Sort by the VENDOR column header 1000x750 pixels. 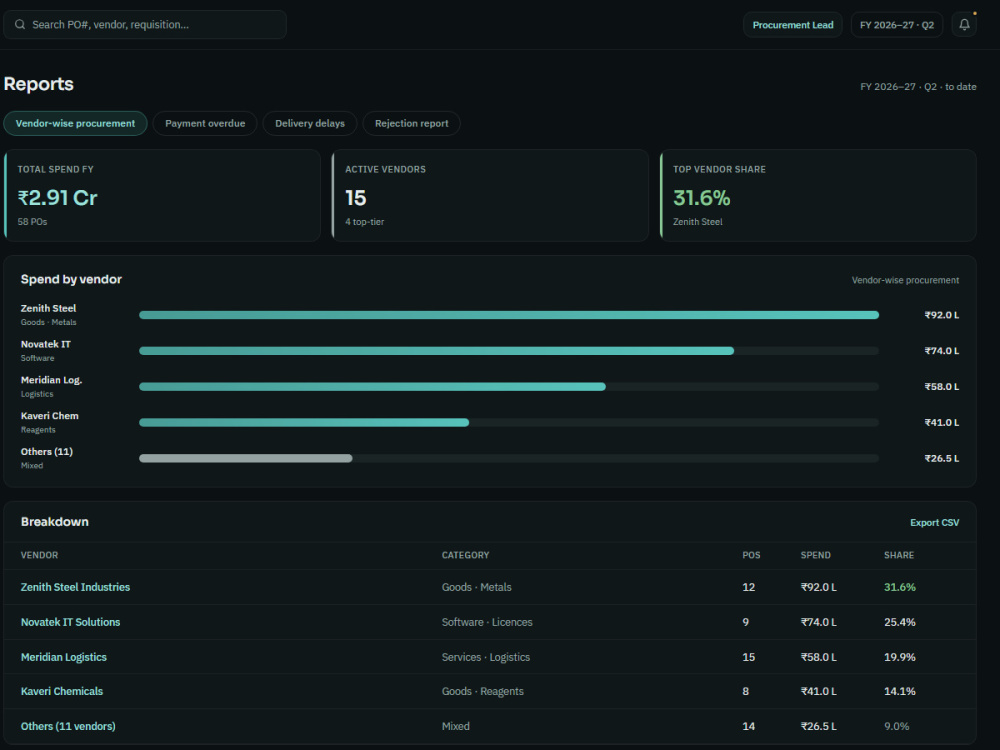tap(40, 555)
